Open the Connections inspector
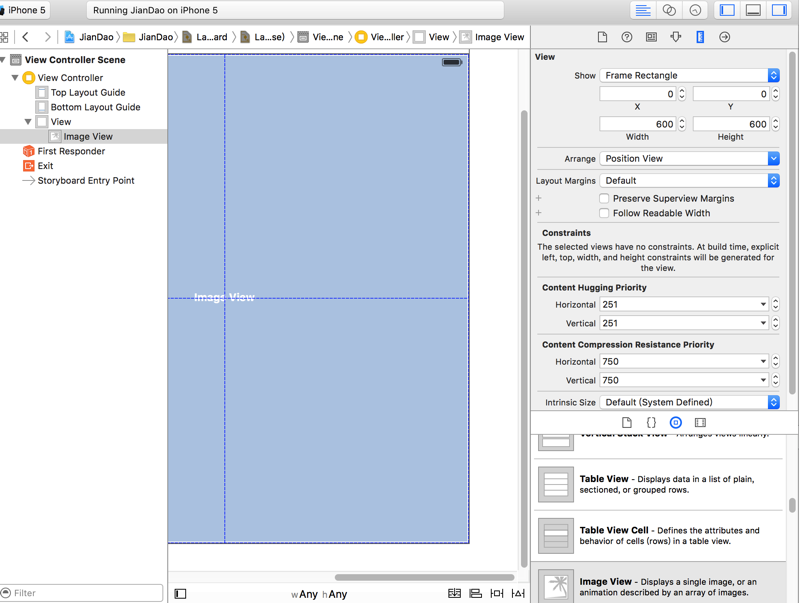 tap(724, 37)
